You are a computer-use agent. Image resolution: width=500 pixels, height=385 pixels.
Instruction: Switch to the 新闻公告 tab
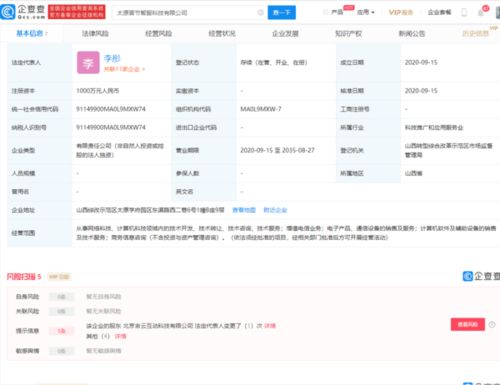tap(412, 33)
